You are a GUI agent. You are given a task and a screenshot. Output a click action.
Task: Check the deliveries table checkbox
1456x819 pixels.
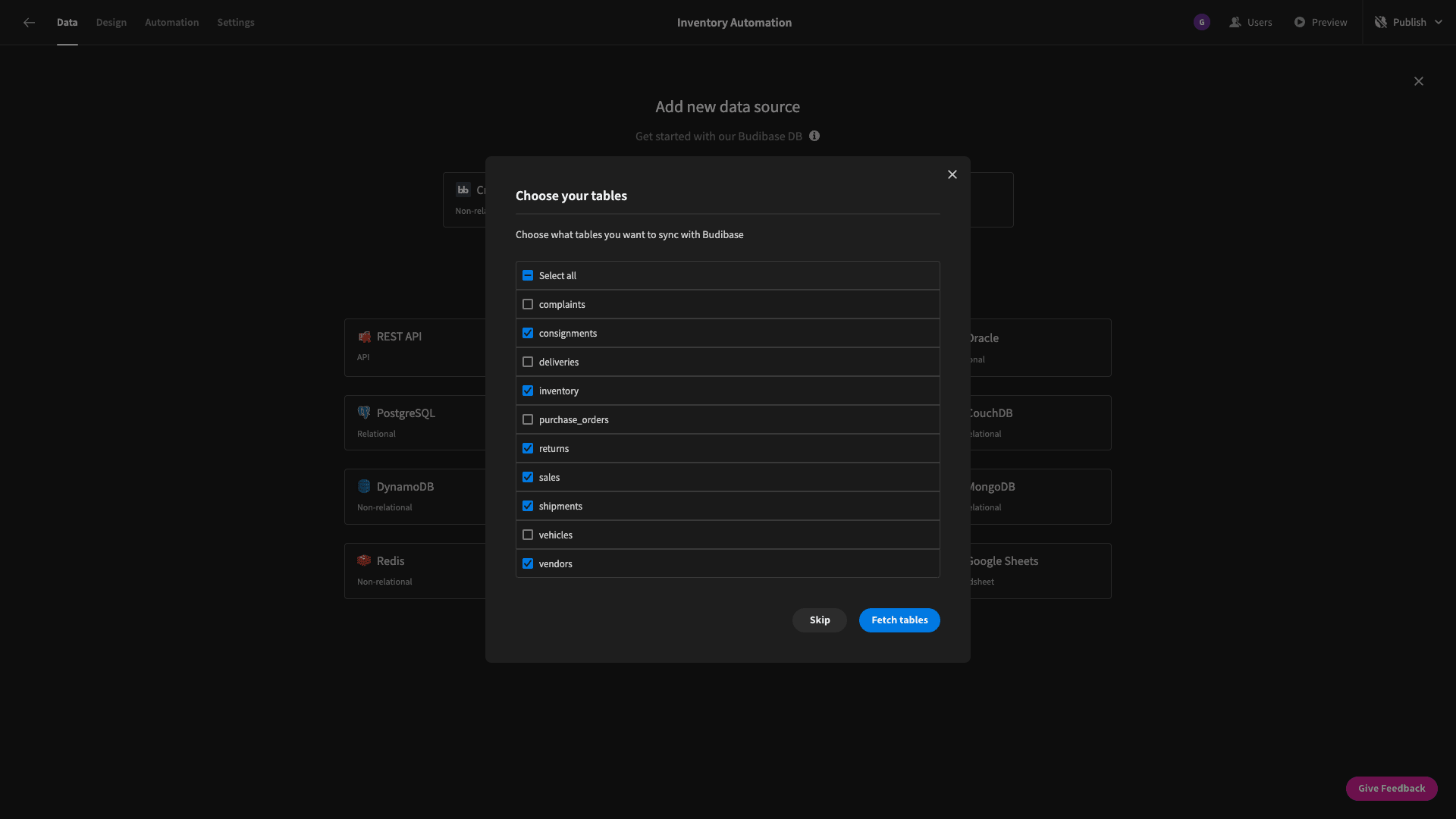pyautogui.click(x=528, y=362)
